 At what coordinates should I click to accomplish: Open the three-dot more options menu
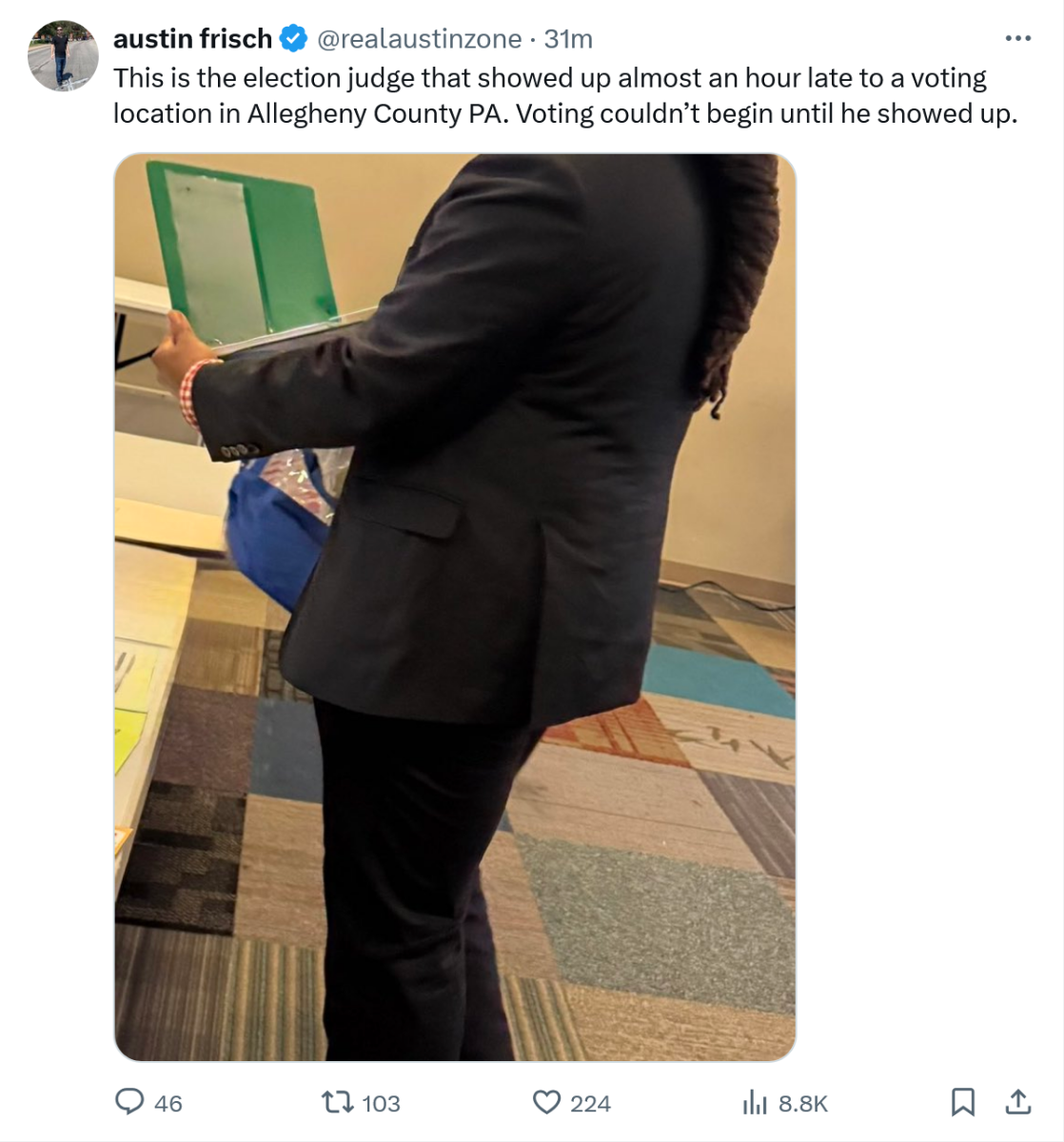[x=1018, y=38]
